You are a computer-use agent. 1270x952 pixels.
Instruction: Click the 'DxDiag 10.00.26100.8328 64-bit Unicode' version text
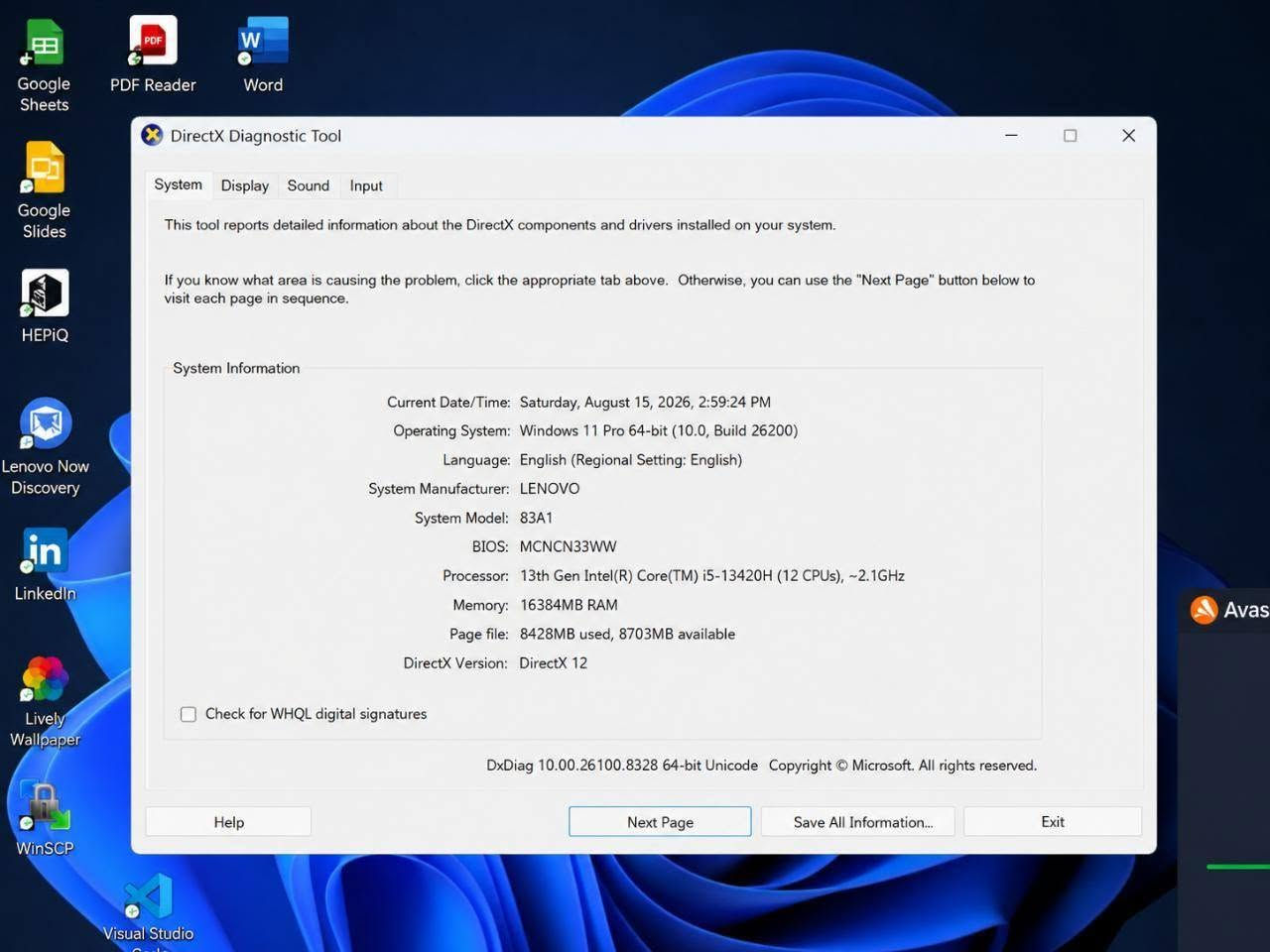622,766
